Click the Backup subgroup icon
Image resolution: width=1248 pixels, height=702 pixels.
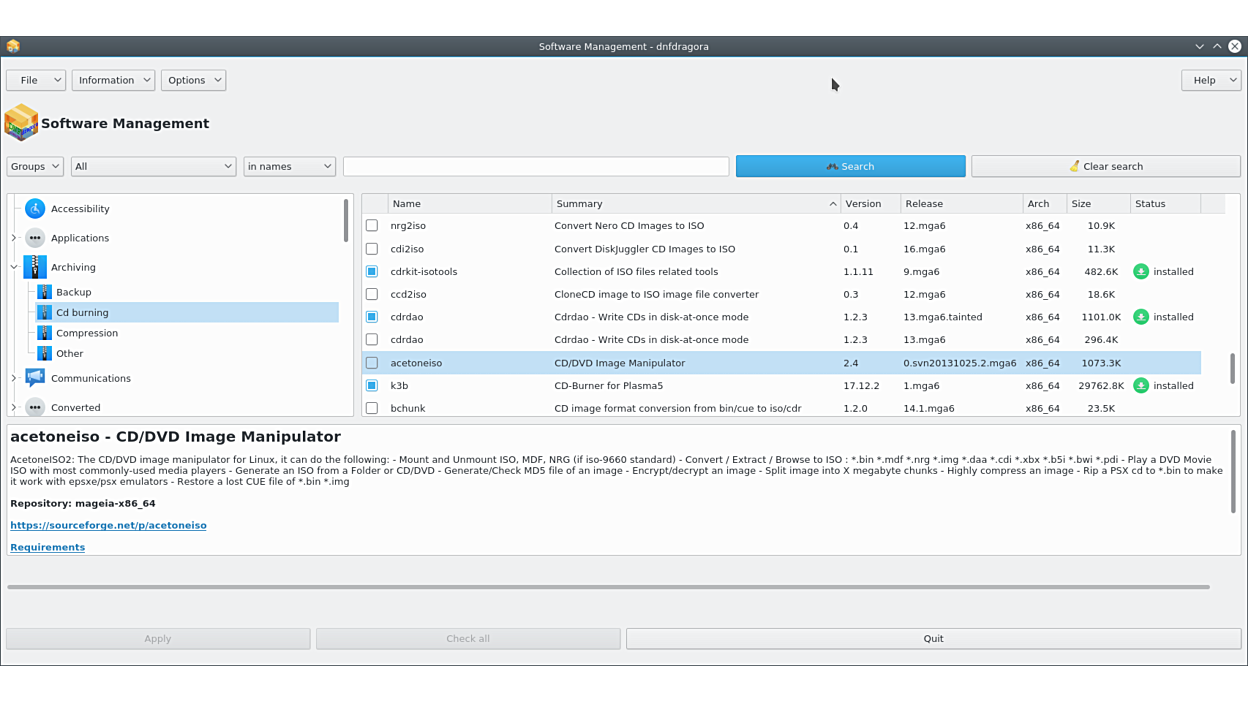coord(44,292)
